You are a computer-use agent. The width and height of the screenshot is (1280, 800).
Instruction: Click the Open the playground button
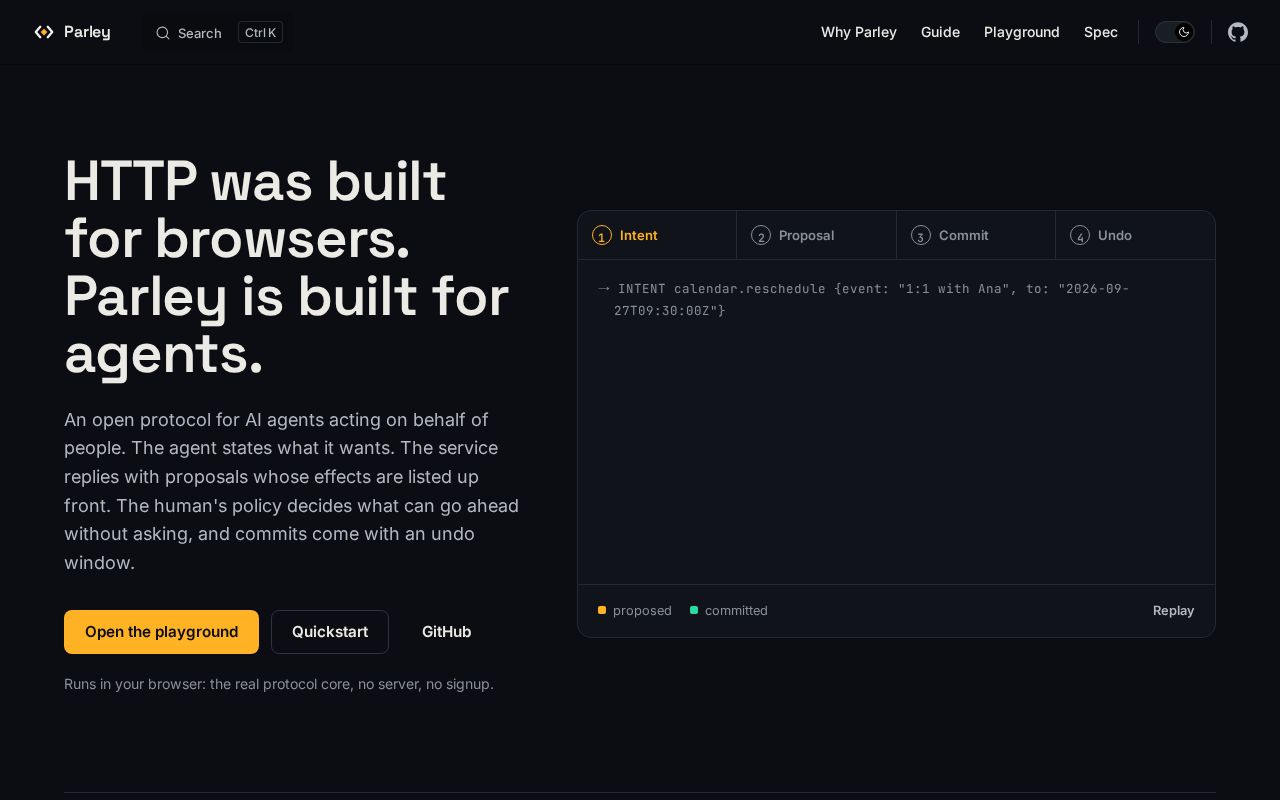pyautogui.click(x=161, y=632)
